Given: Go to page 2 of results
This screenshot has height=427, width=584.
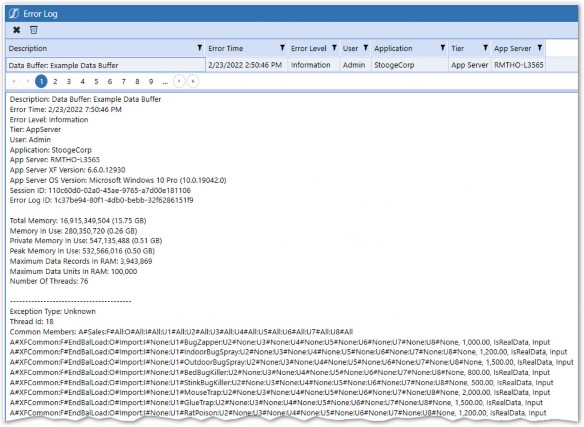Looking at the screenshot, I should pyautogui.click(x=55, y=81).
